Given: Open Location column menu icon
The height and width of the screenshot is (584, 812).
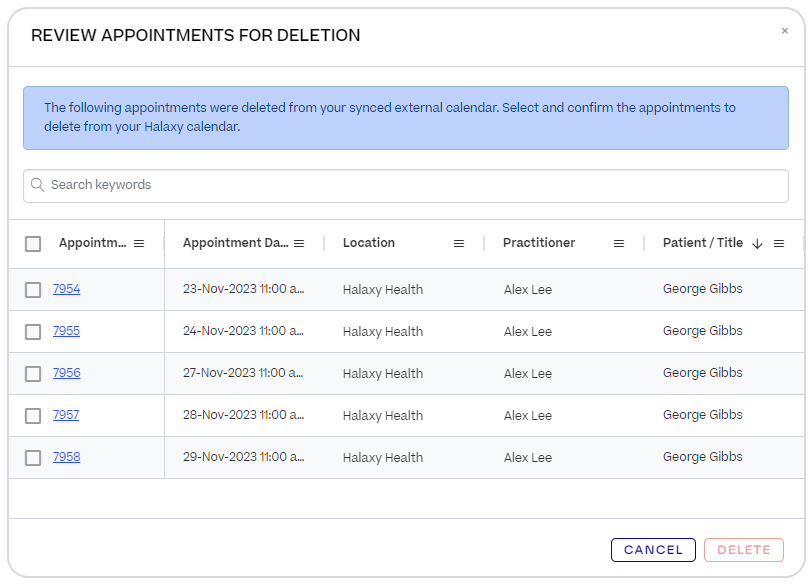Looking at the screenshot, I should click(x=459, y=244).
